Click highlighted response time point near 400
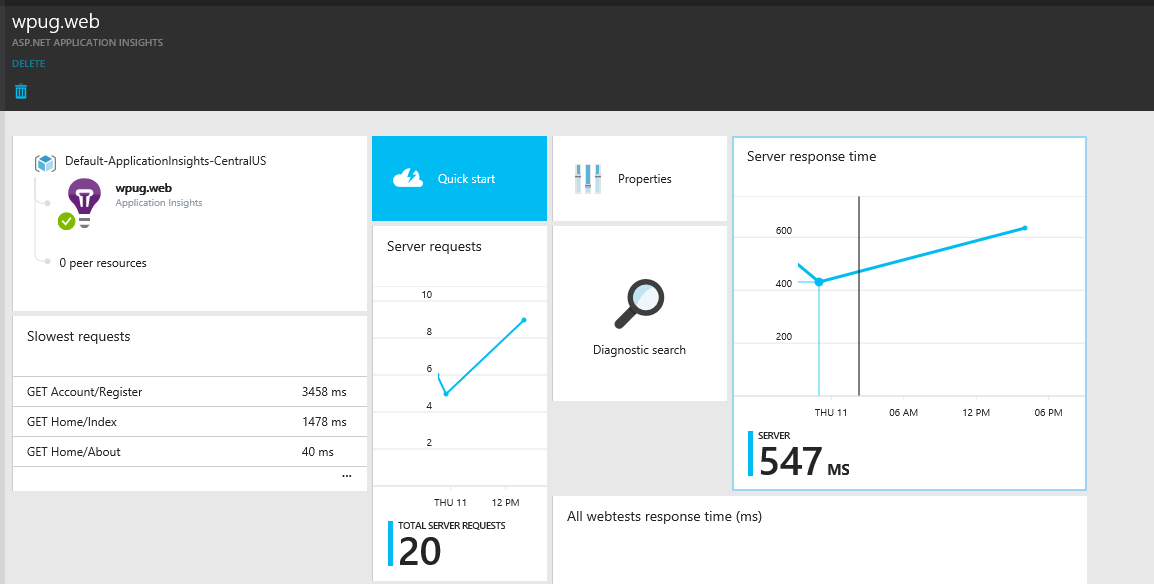Viewport: 1154px width, 584px height. tap(819, 282)
